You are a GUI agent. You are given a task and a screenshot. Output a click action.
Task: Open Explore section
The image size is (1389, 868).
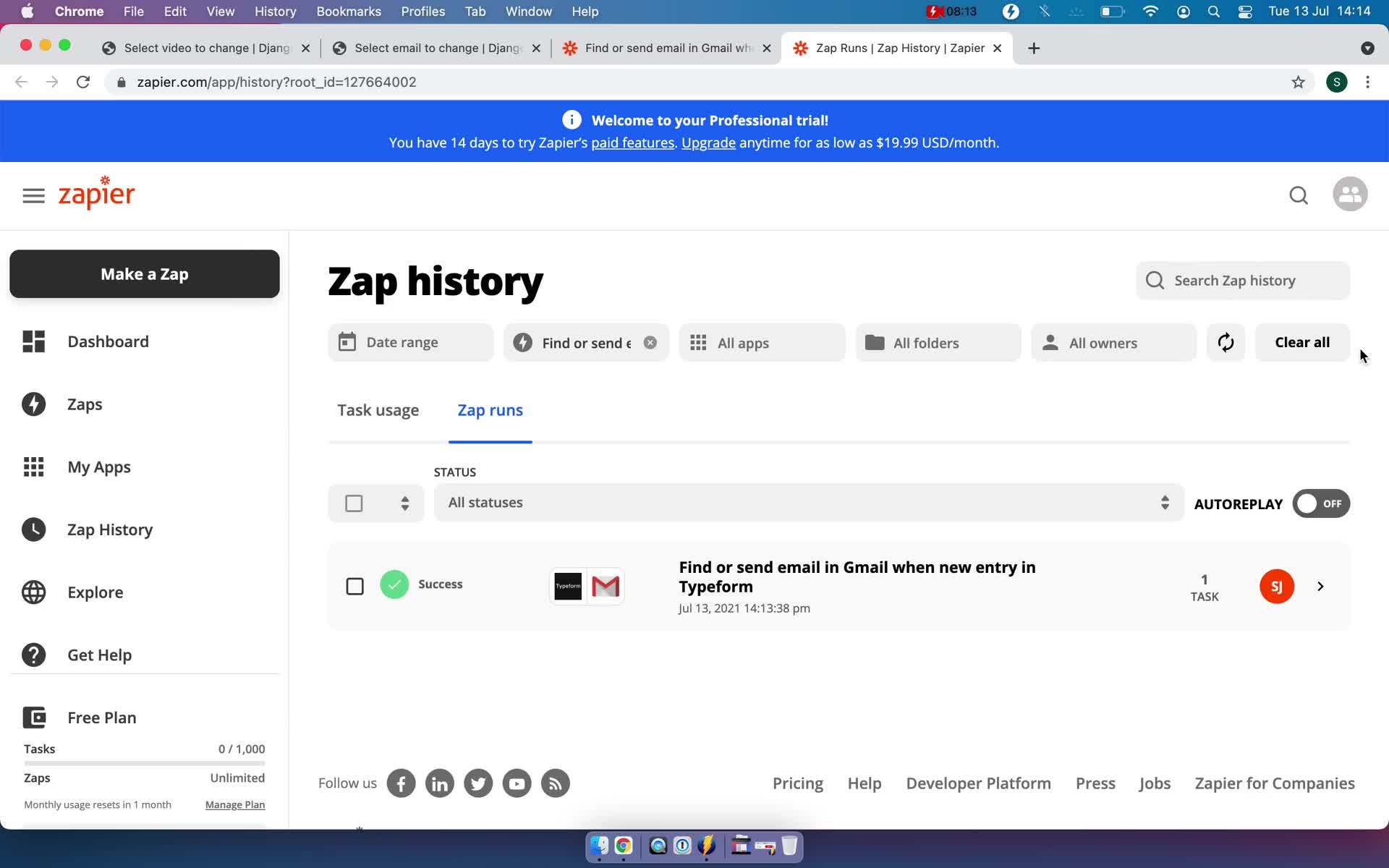[x=95, y=591]
